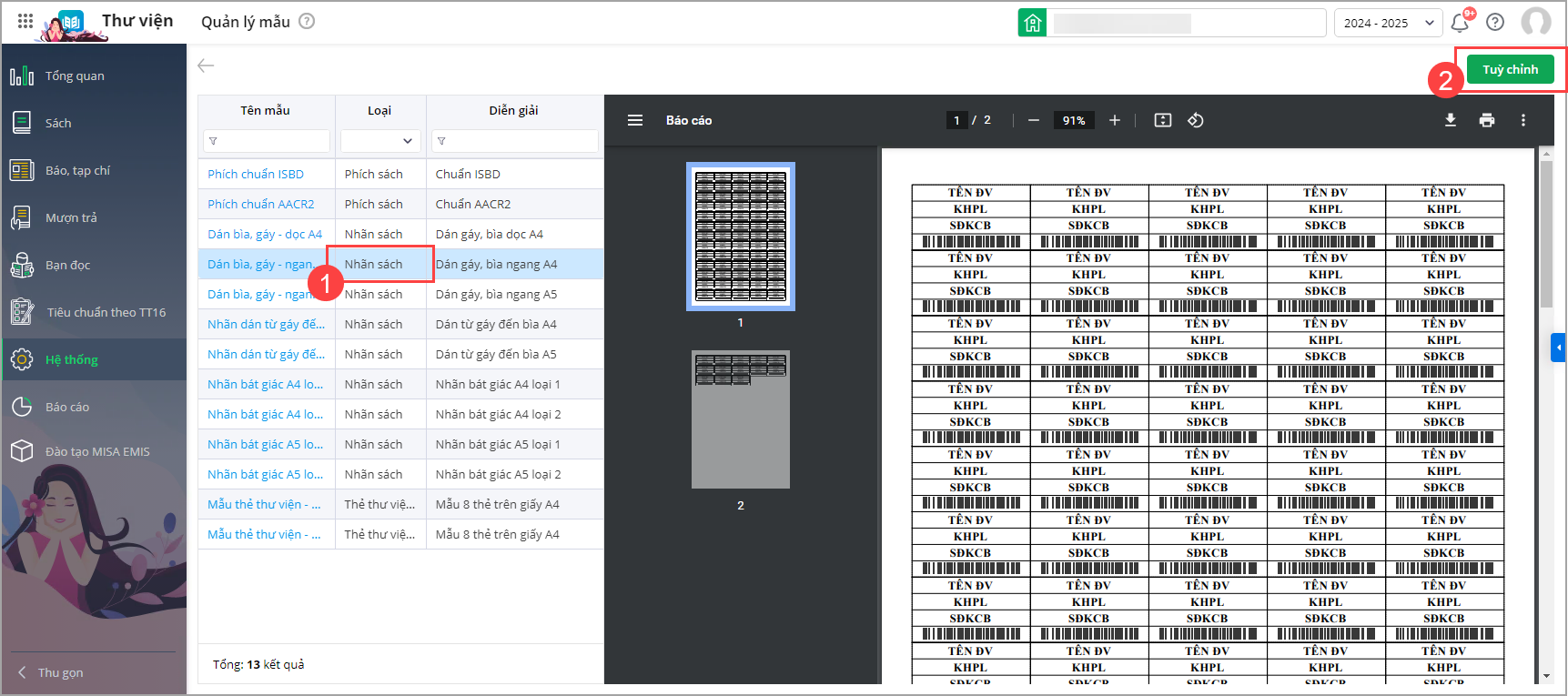This screenshot has height=696, width=1568.
Task: Open the app grid launcher icon
Action: coord(25,21)
